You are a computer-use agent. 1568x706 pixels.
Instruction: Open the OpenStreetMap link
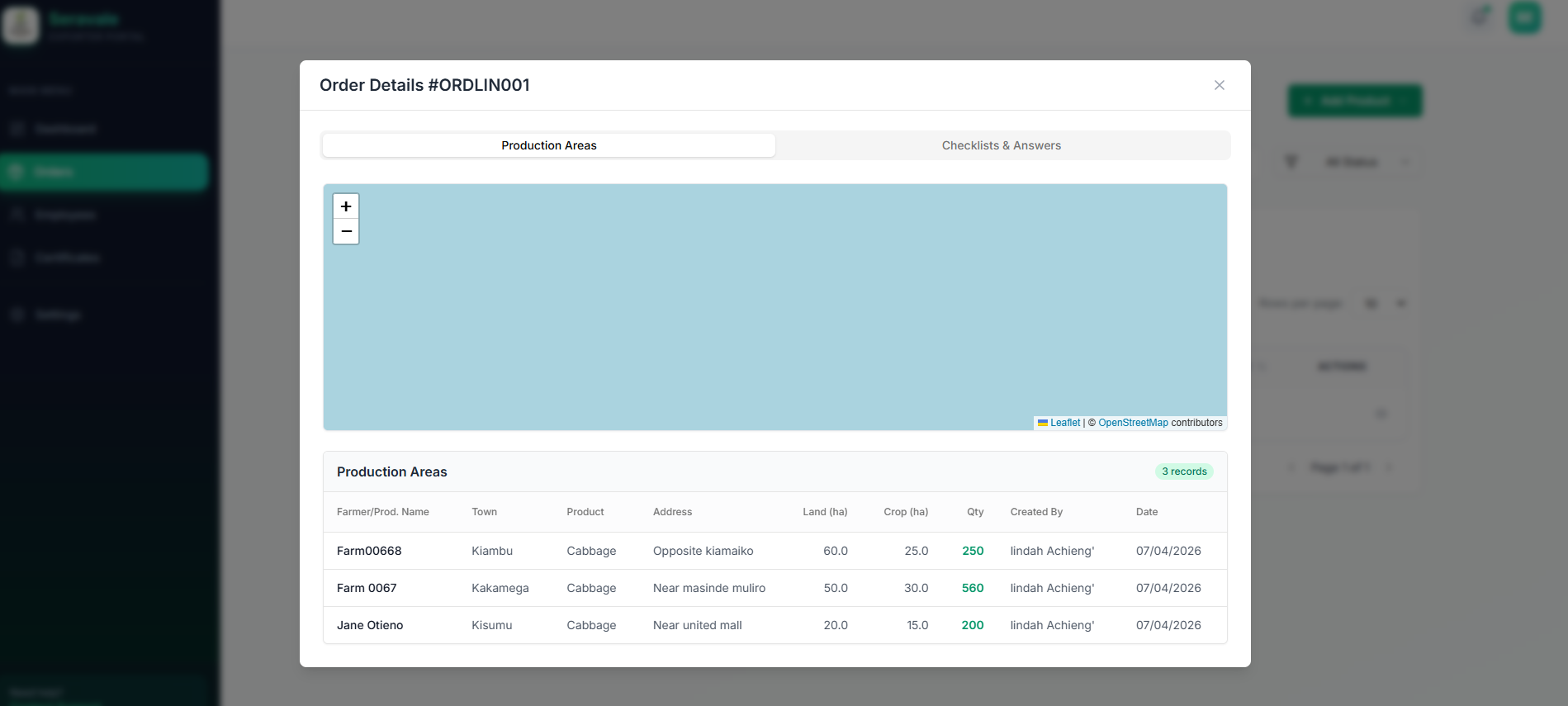point(1133,423)
